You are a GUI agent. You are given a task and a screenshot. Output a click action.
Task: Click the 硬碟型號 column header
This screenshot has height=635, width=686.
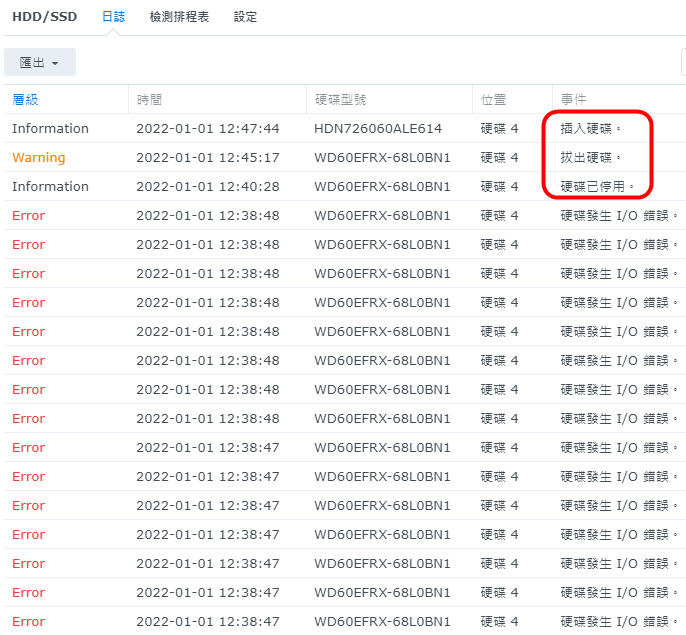pyautogui.click(x=340, y=100)
